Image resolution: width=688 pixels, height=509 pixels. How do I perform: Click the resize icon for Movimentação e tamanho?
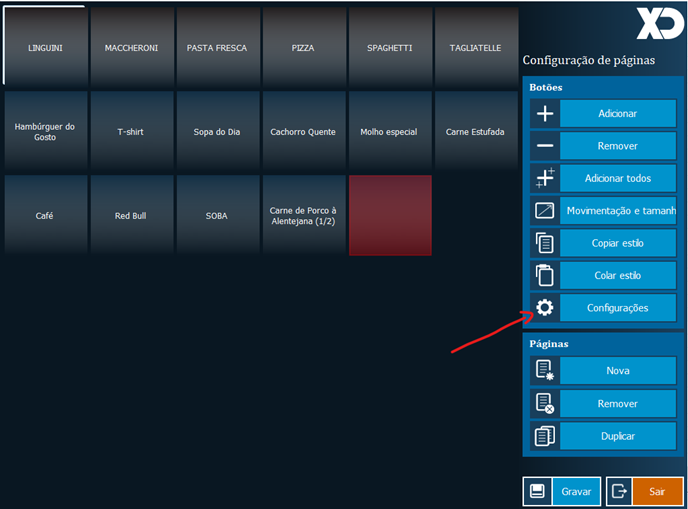click(545, 211)
